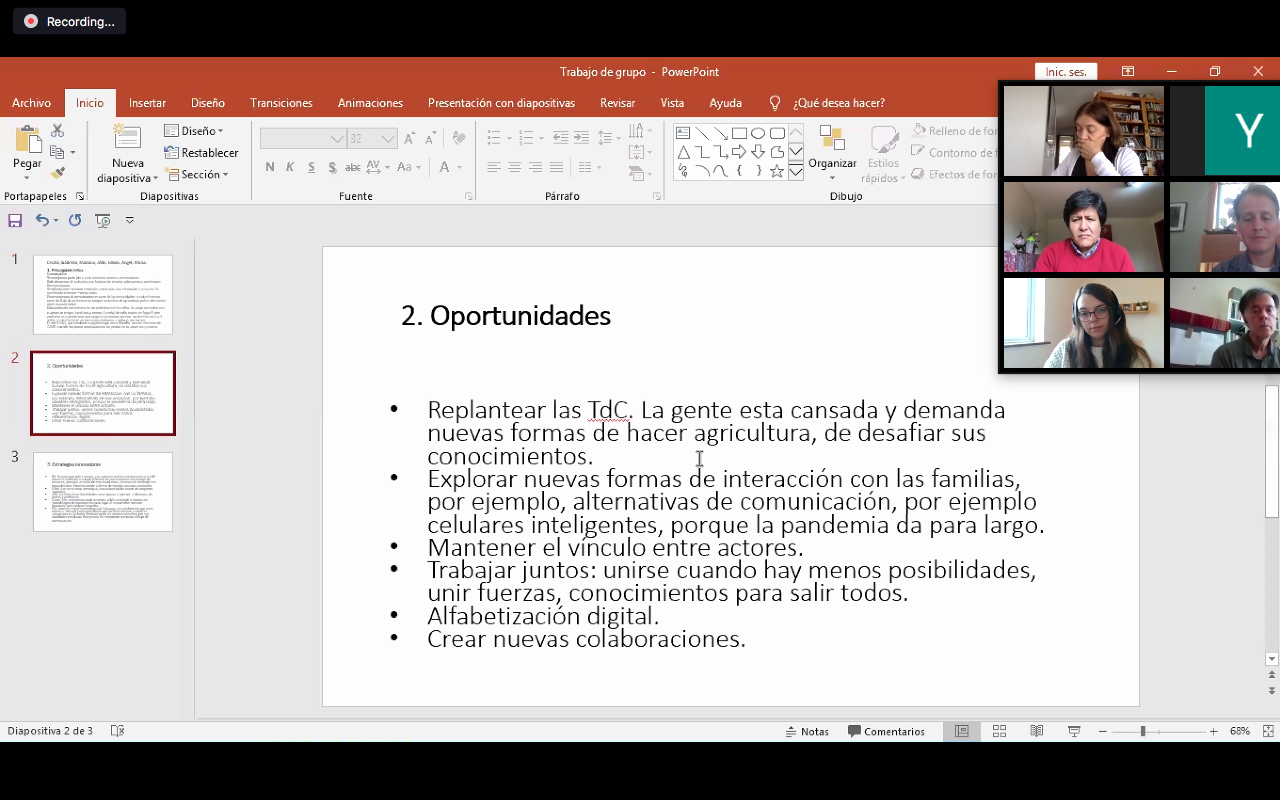Open the Archivo menu
Screen dimensions: 1280x800
click(31, 103)
